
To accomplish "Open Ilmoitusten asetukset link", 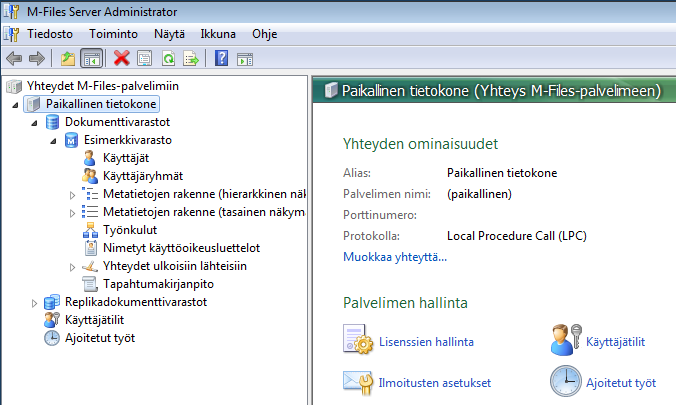I will [x=435, y=383].
